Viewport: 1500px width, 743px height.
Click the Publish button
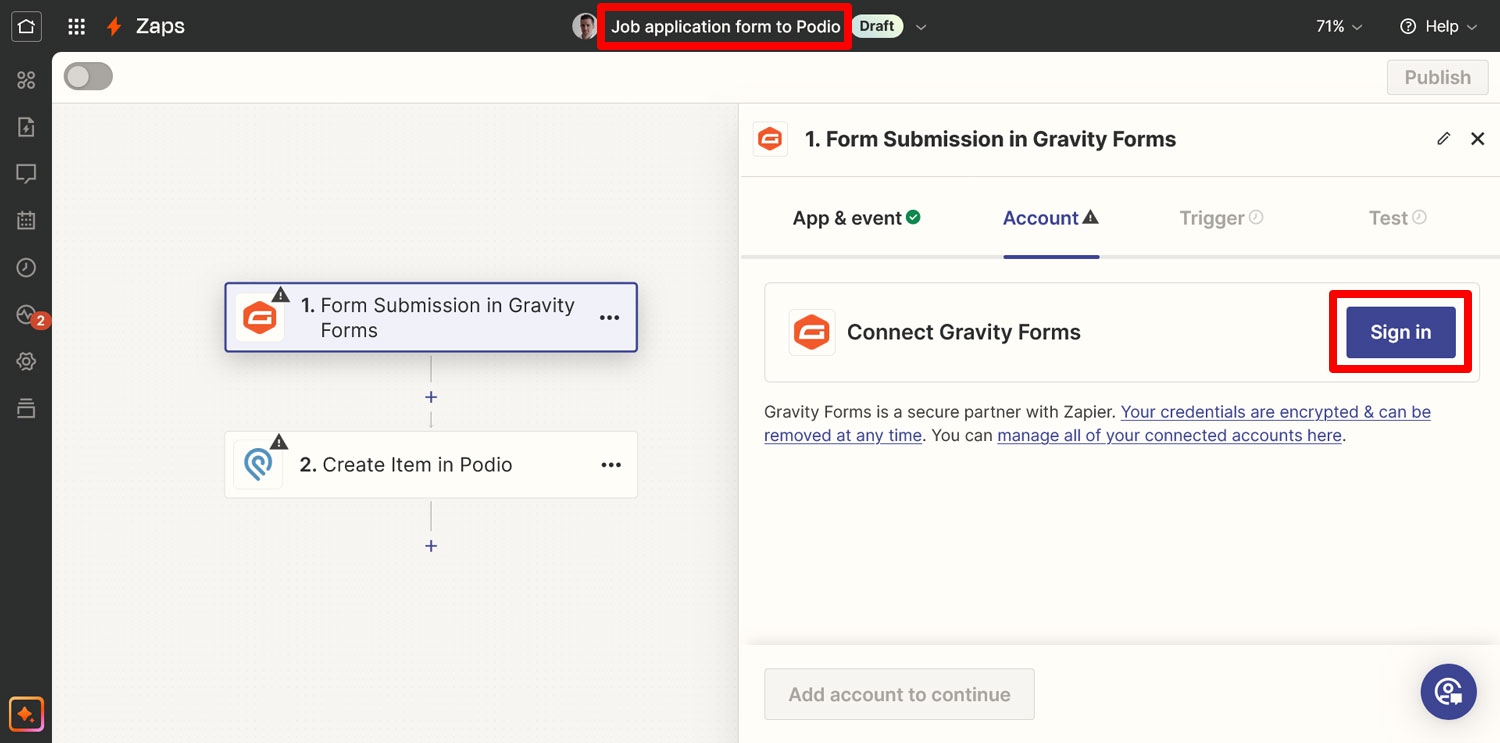(1438, 77)
